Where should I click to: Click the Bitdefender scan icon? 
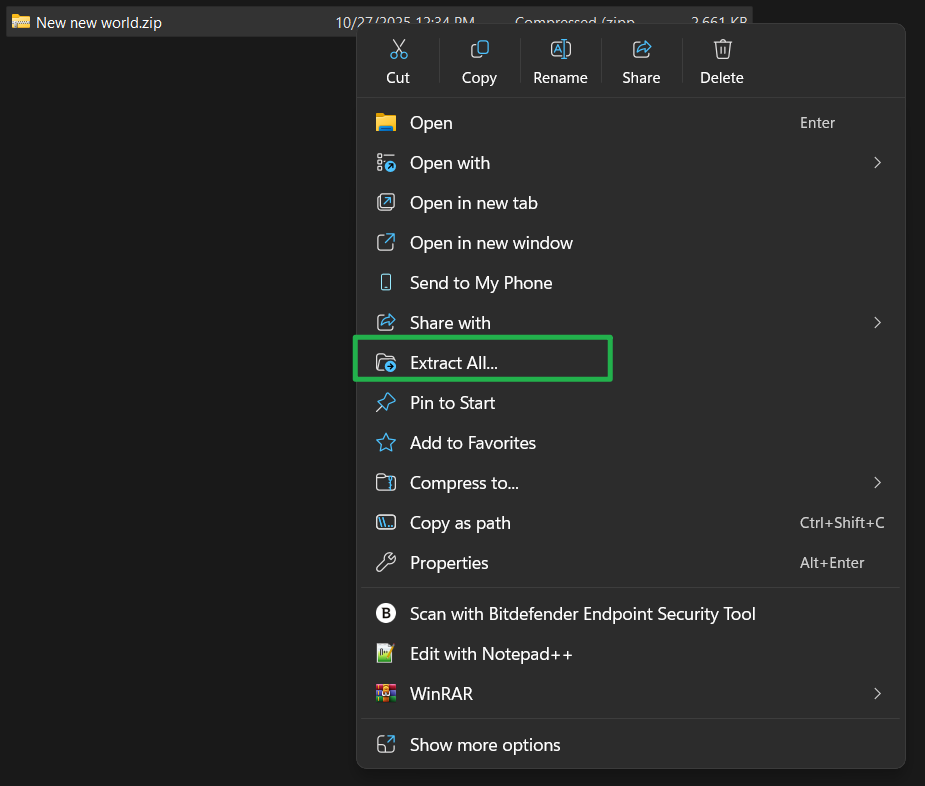pyautogui.click(x=386, y=614)
